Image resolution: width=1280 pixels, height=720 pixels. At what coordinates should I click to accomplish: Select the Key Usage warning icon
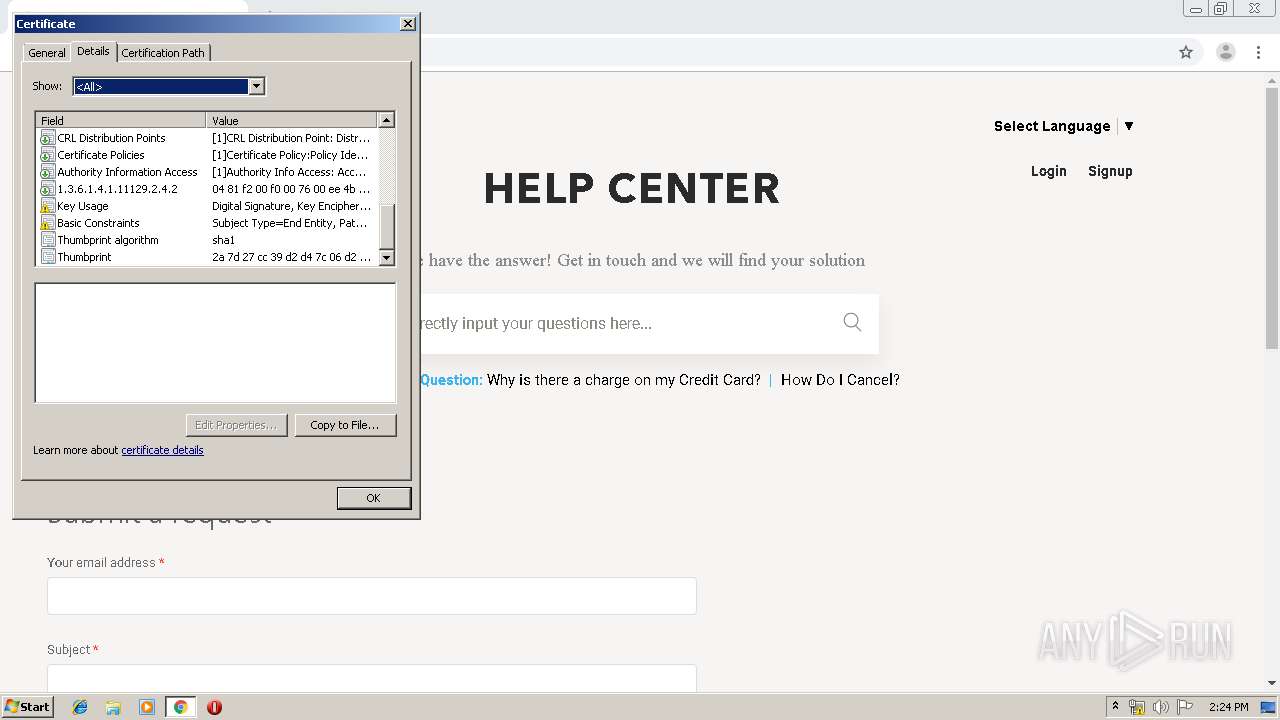click(47, 206)
